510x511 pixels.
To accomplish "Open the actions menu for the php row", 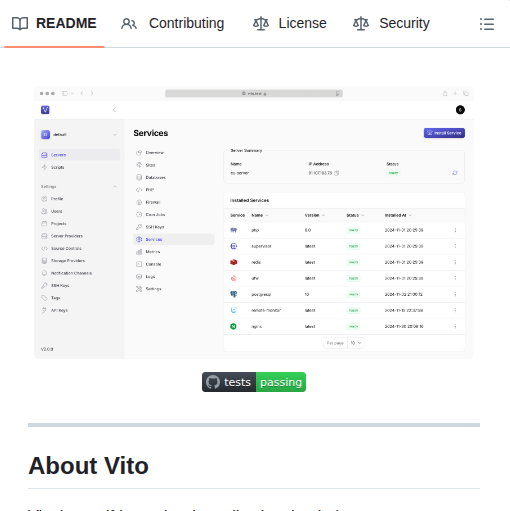I will 455,230.
